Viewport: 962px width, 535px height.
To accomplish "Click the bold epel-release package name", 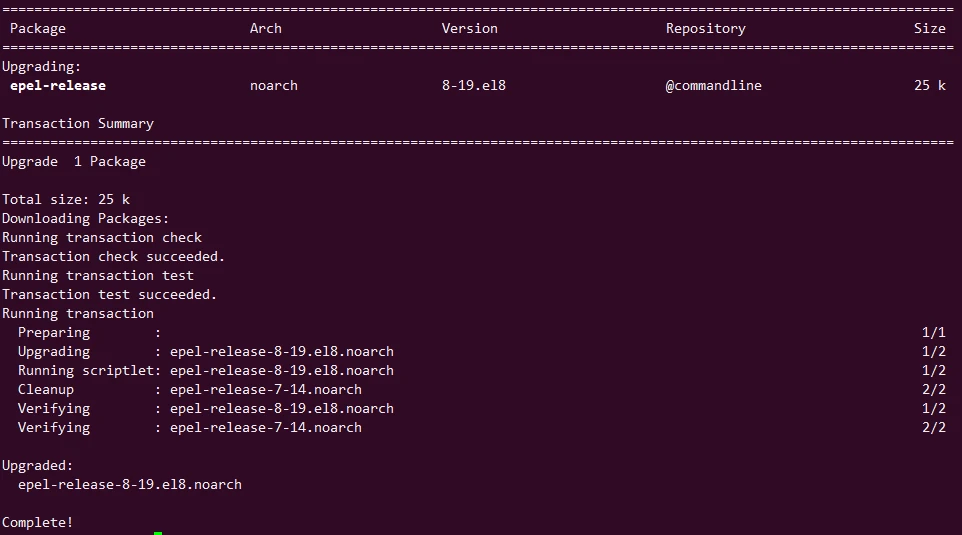I will [x=58, y=86].
